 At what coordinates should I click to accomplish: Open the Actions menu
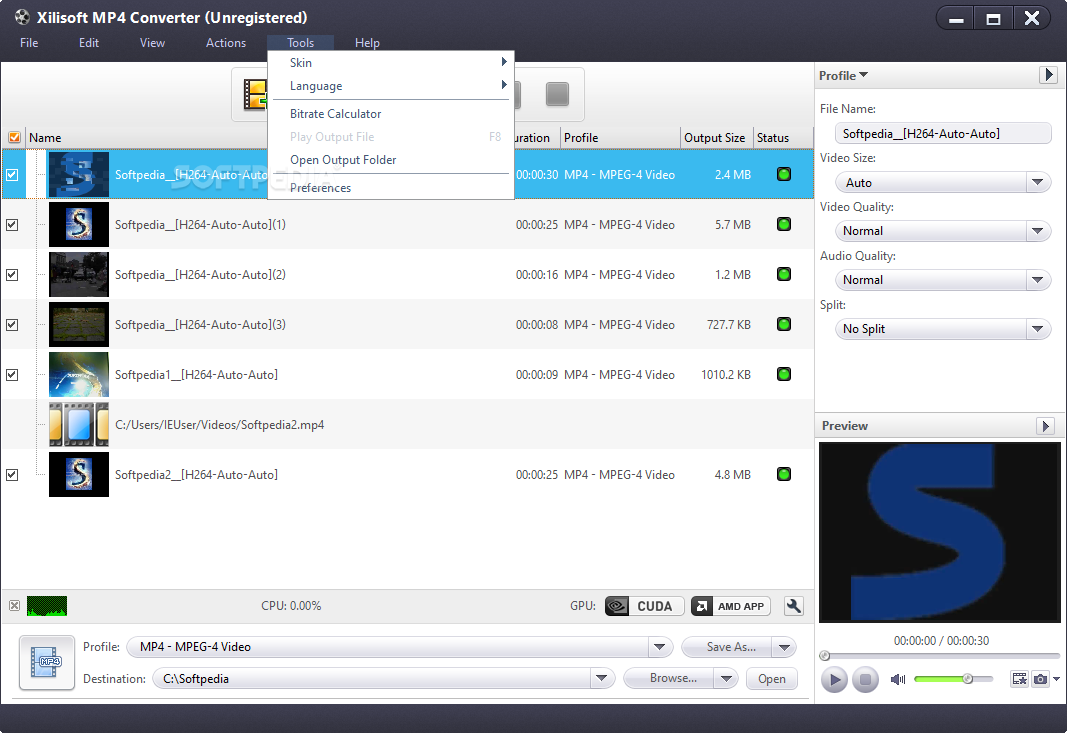(x=226, y=43)
